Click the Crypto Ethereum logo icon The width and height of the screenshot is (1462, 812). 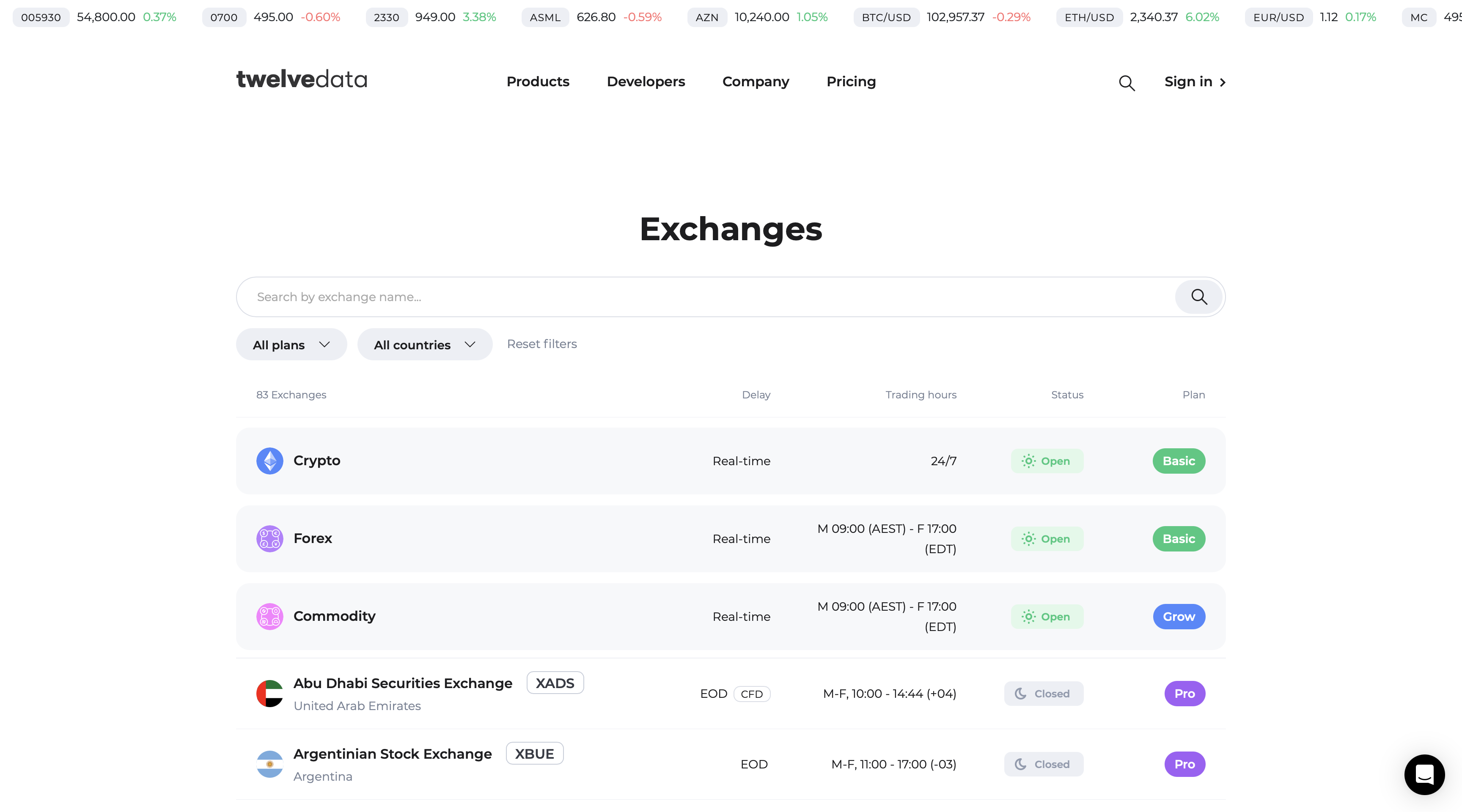pos(269,461)
